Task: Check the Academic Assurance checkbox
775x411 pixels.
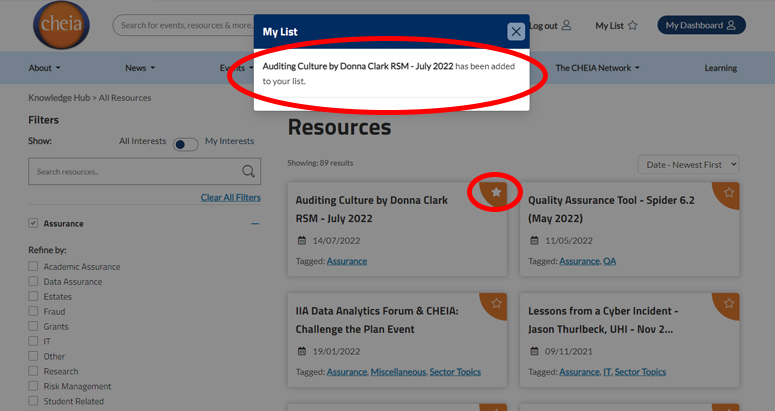Action: click(33, 266)
